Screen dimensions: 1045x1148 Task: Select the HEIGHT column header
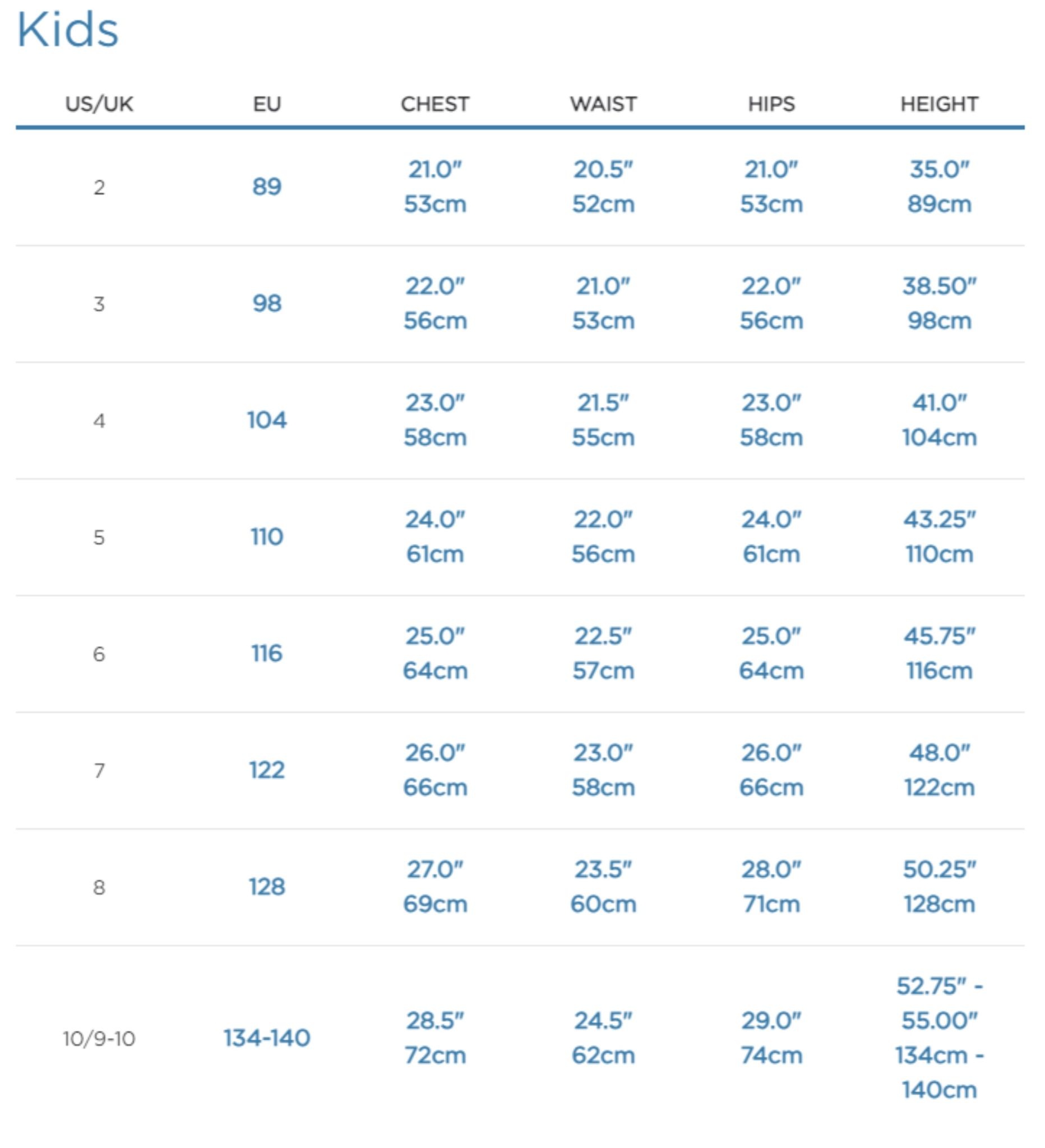coord(939,104)
